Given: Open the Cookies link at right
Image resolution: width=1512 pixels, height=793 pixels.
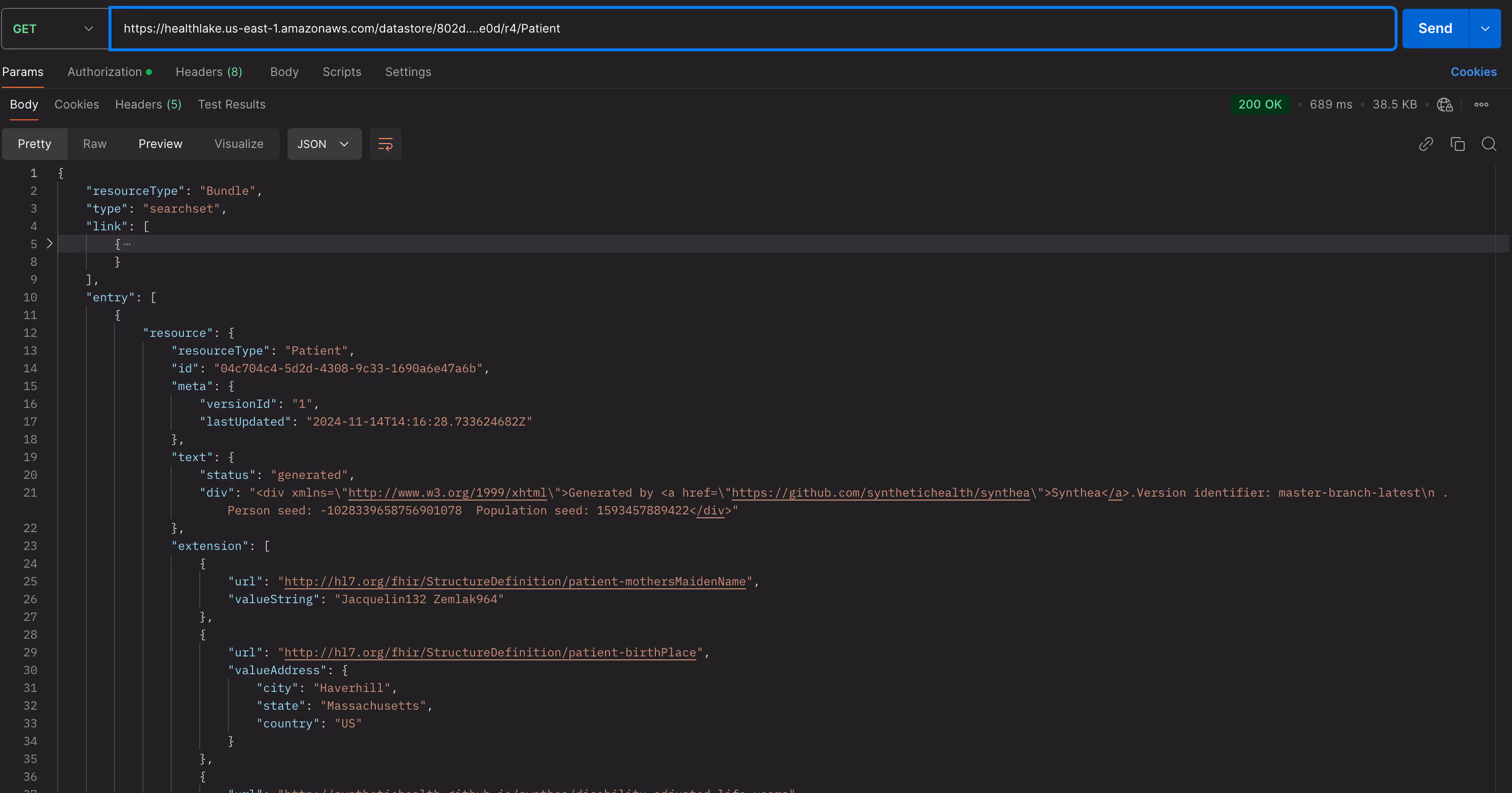Looking at the screenshot, I should tap(1473, 72).
